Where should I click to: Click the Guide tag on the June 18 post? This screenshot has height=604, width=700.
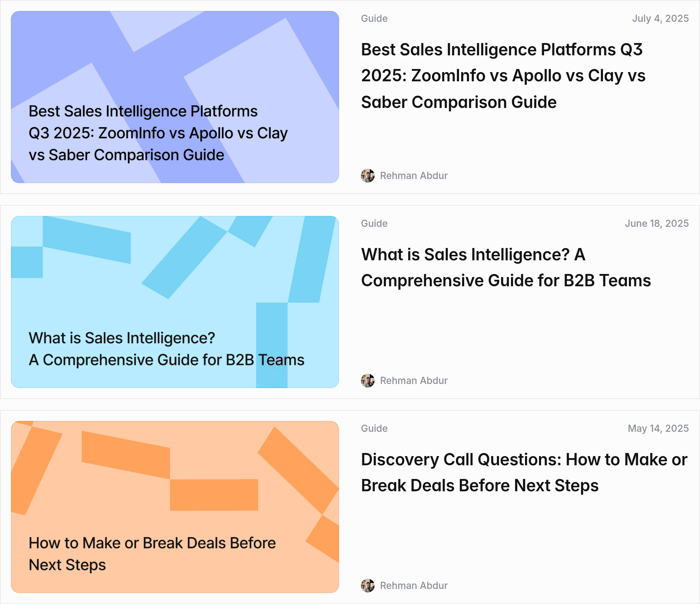point(374,224)
